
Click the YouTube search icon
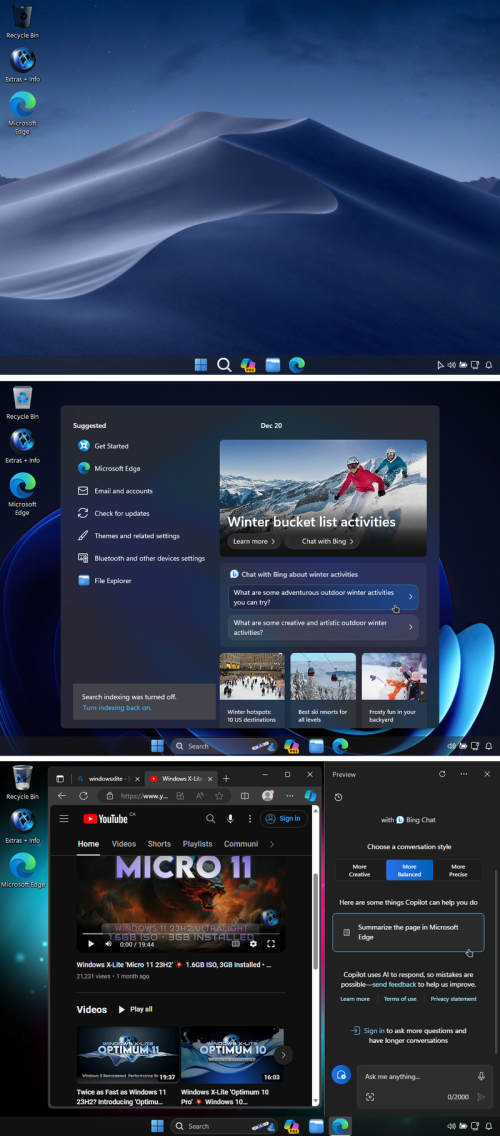point(211,819)
